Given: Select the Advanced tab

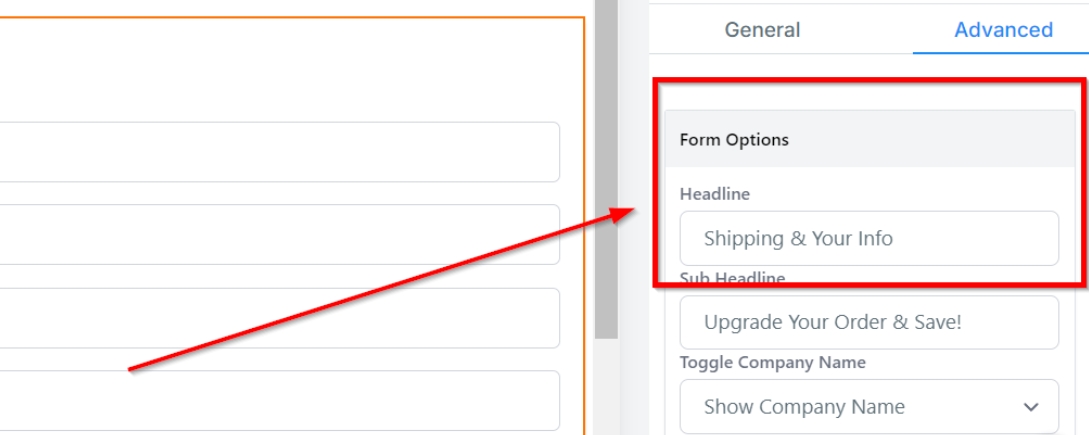Looking at the screenshot, I should [x=1002, y=30].
